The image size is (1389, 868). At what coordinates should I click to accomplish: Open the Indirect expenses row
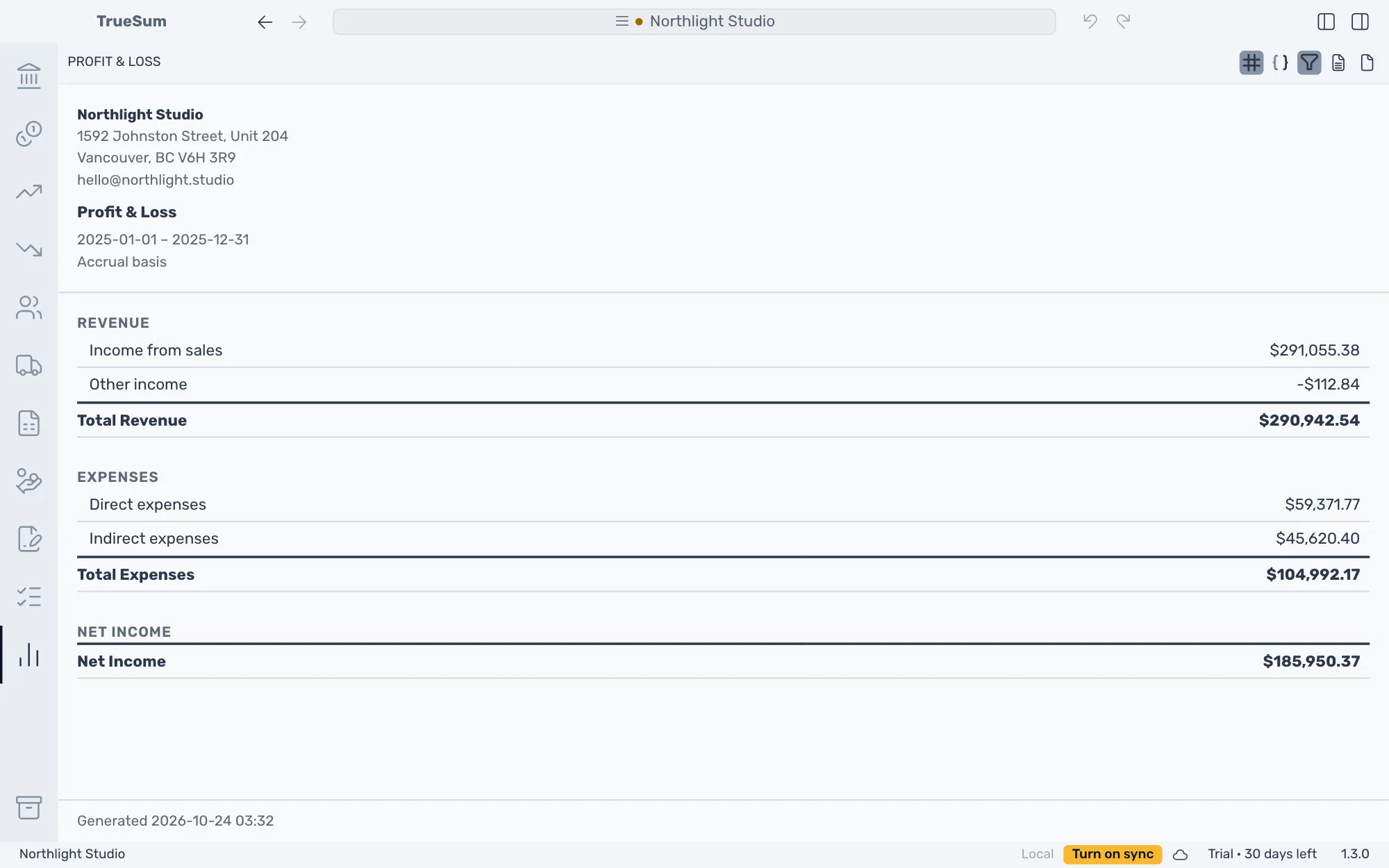point(723,539)
